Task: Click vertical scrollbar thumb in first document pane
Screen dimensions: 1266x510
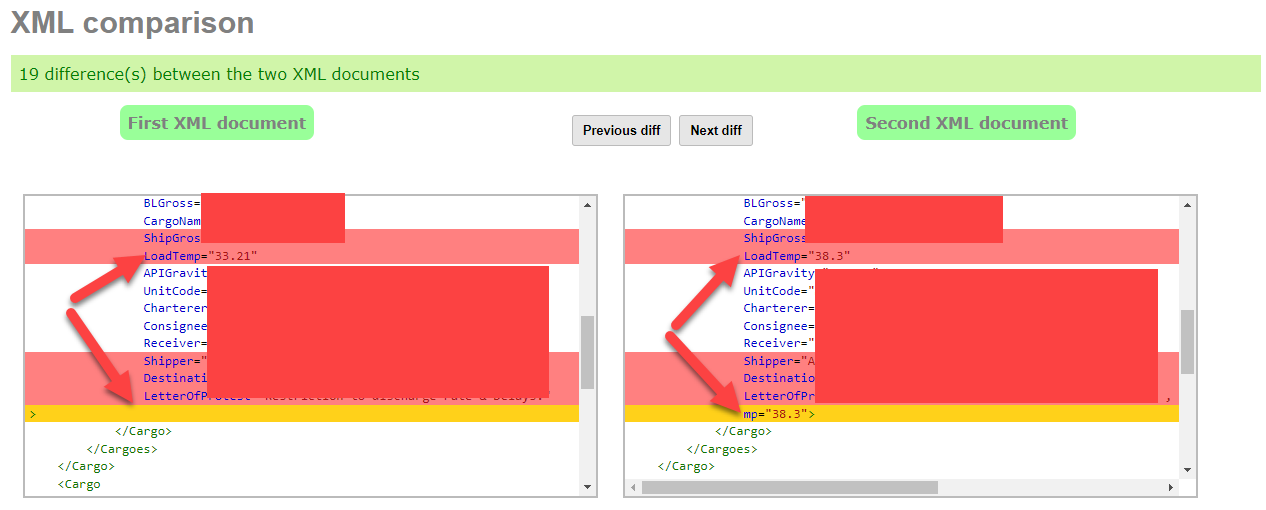Action: [x=587, y=352]
